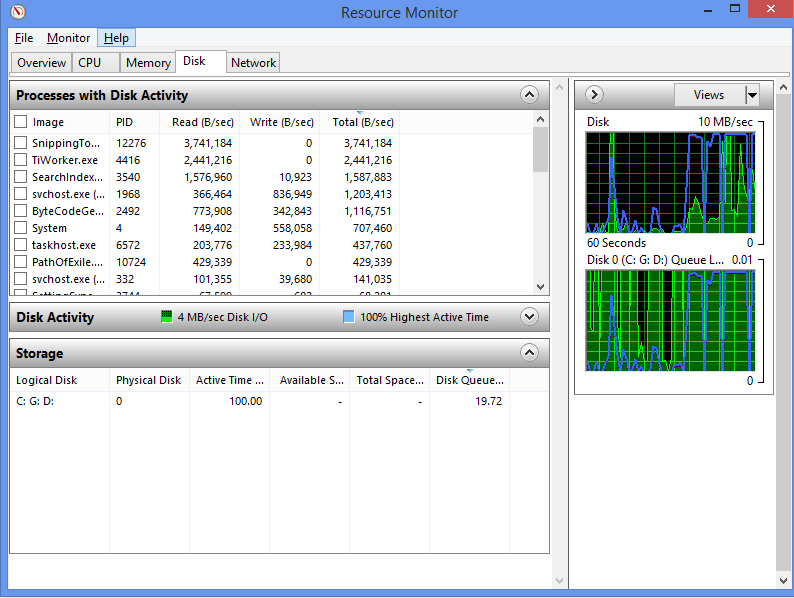Open the Monitor menu
The image size is (794, 598).
(x=68, y=38)
